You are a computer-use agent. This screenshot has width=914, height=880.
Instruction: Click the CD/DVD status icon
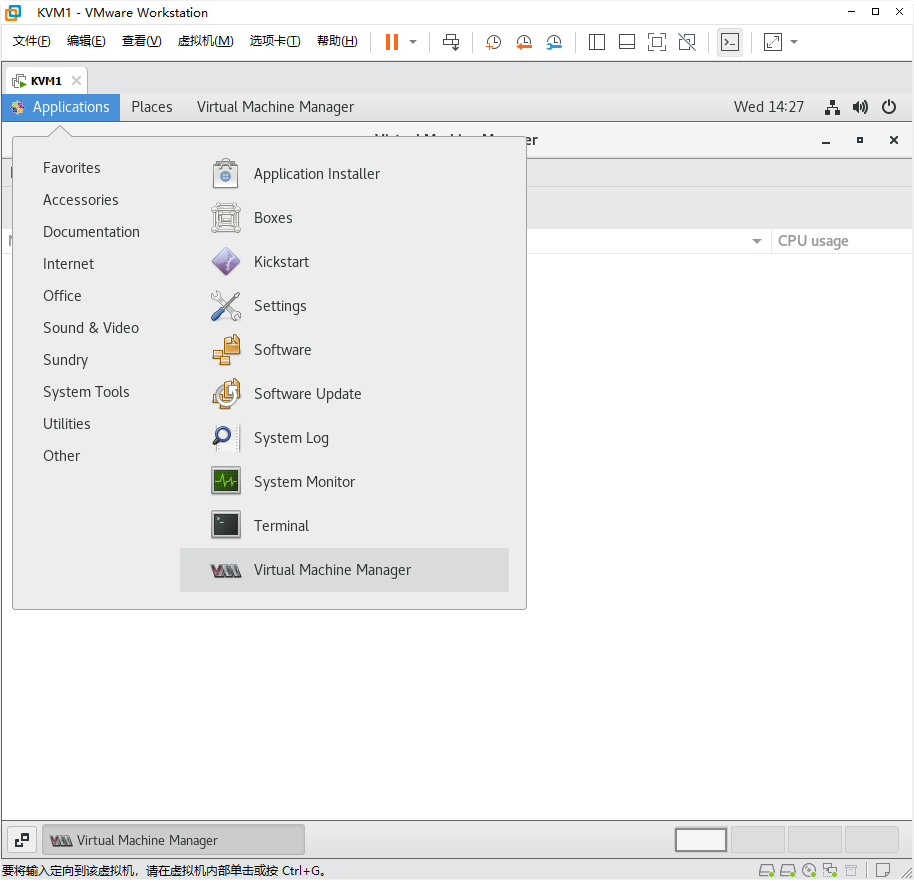click(809, 871)
